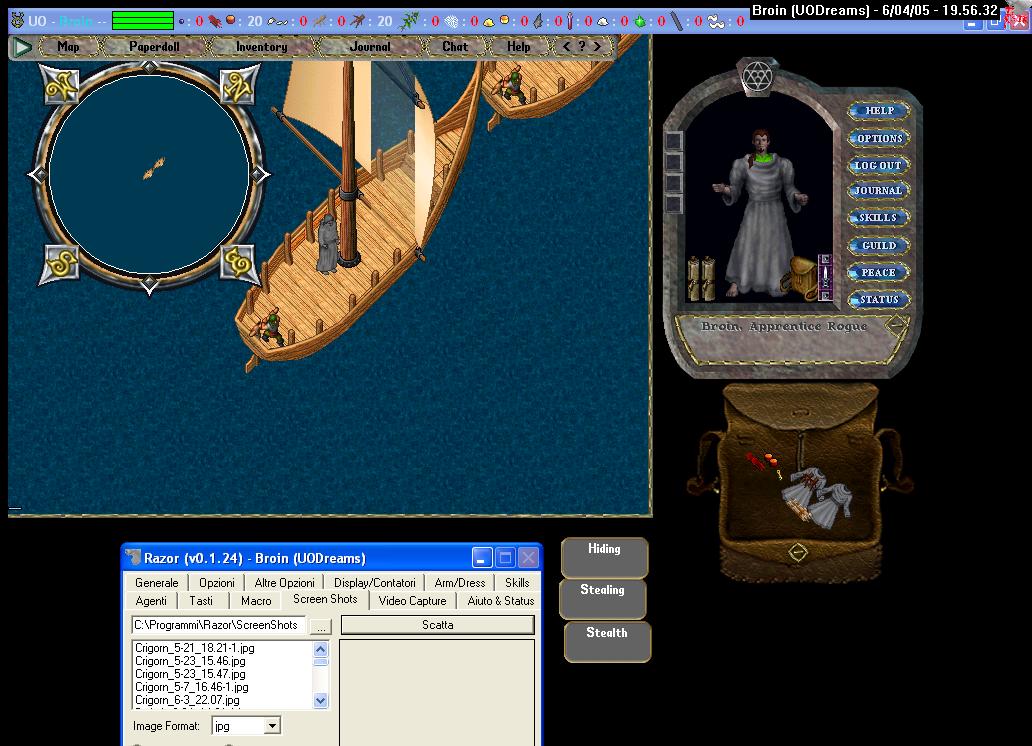Click the top-left radar compass ornament
Screen dimensions: 1032x746
coord(62,86)
